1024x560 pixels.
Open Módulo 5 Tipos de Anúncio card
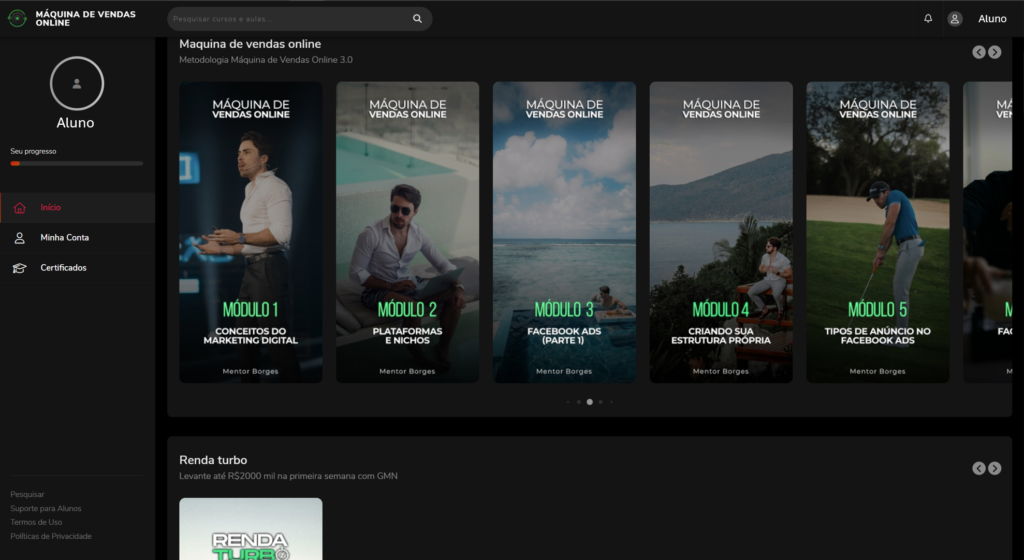pos(877,232)
